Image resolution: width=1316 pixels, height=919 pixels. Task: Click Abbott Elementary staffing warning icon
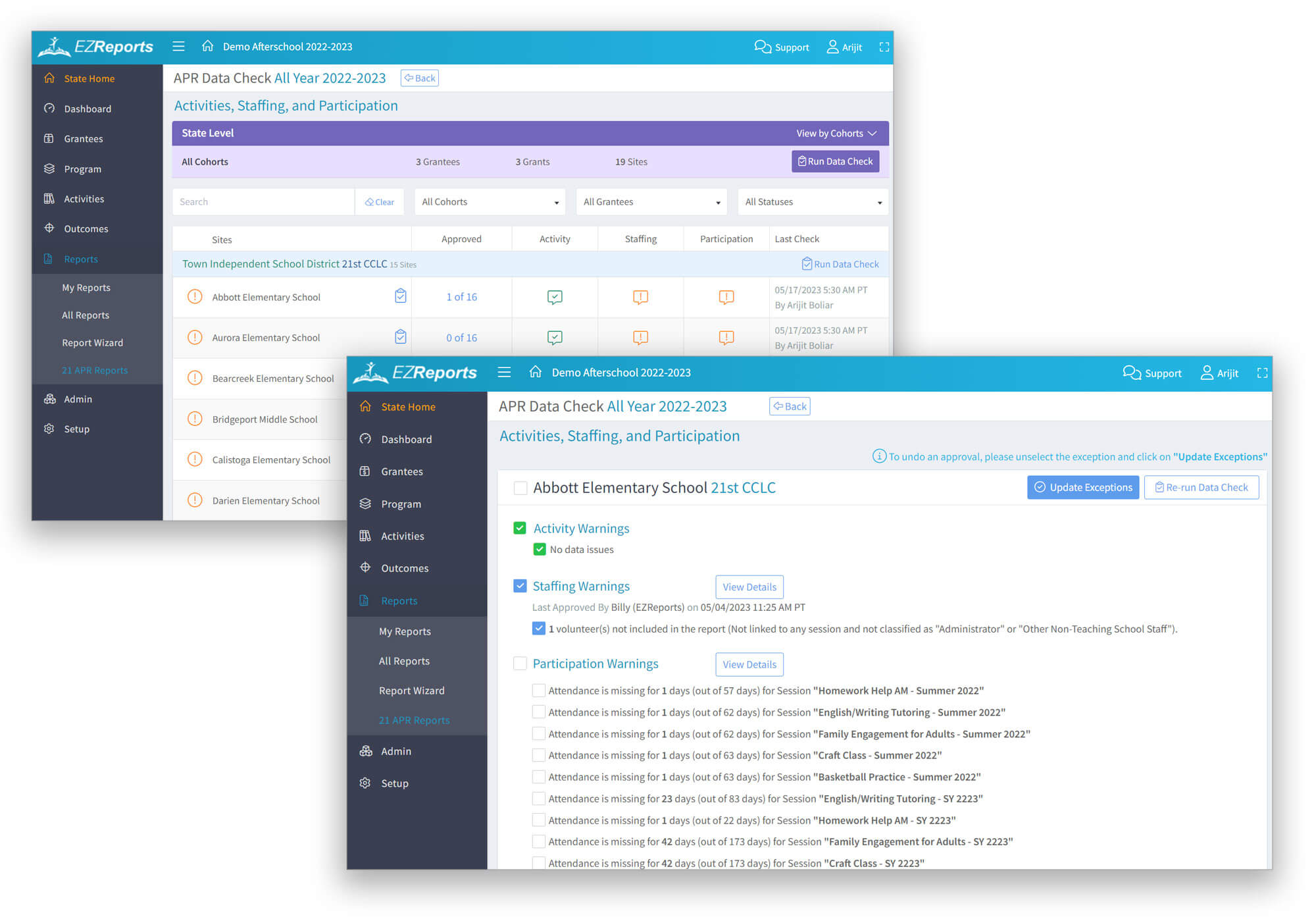(x=640, y=298)
